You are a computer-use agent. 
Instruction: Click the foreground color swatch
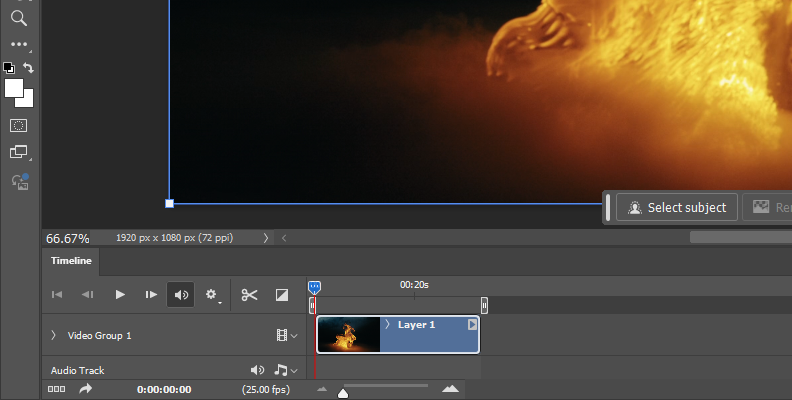click(14, 88)
